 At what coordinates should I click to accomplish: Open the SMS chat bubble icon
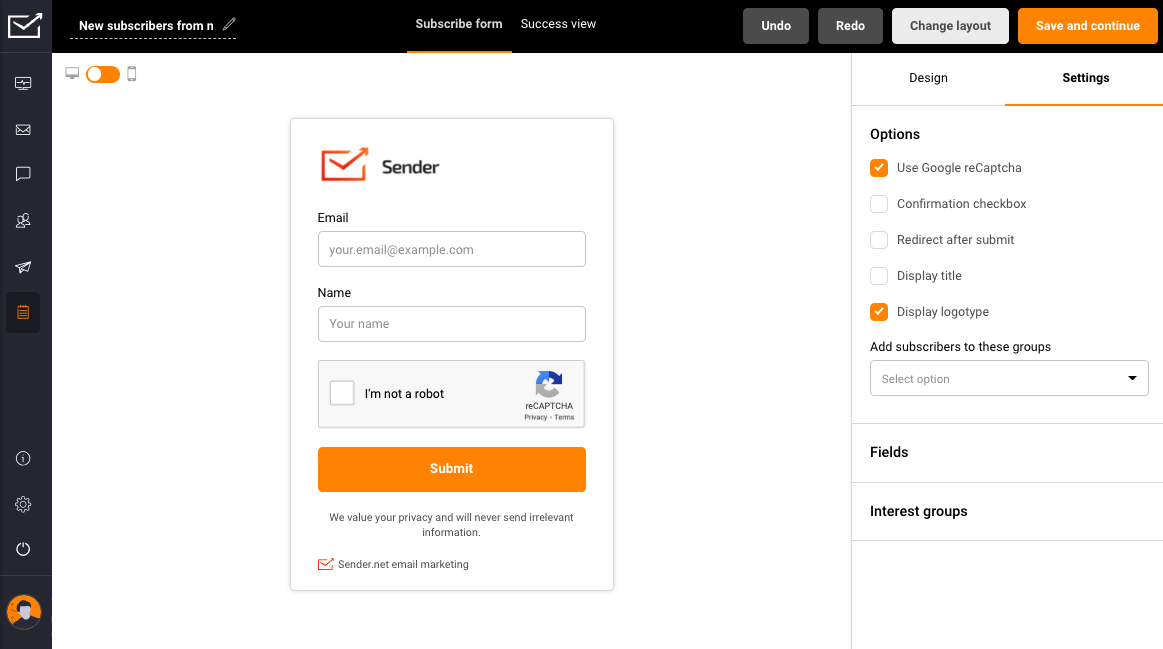(x=23, y=174)
